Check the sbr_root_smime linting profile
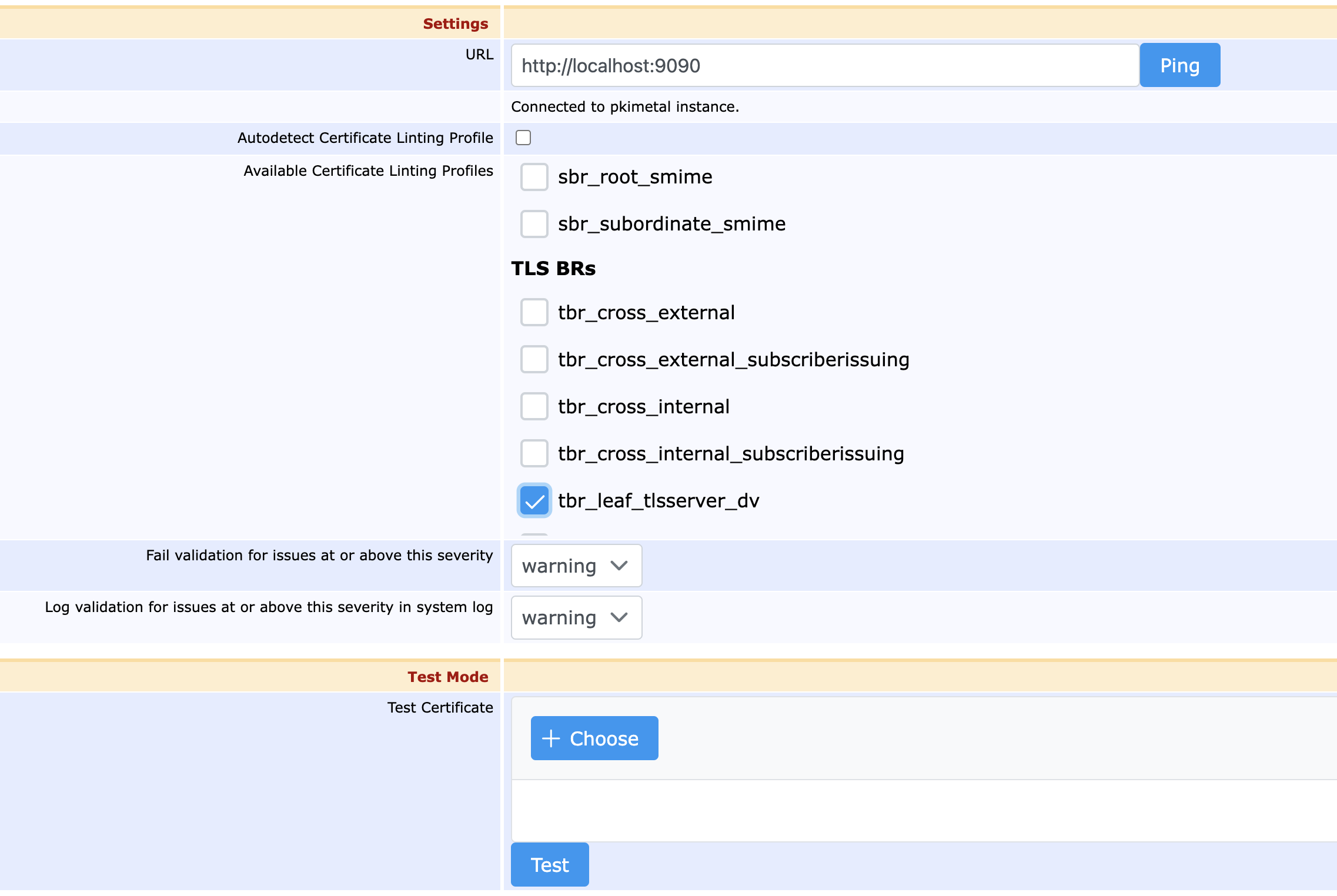Screen dimensions: 1337x896 click(x=534, y=177)
